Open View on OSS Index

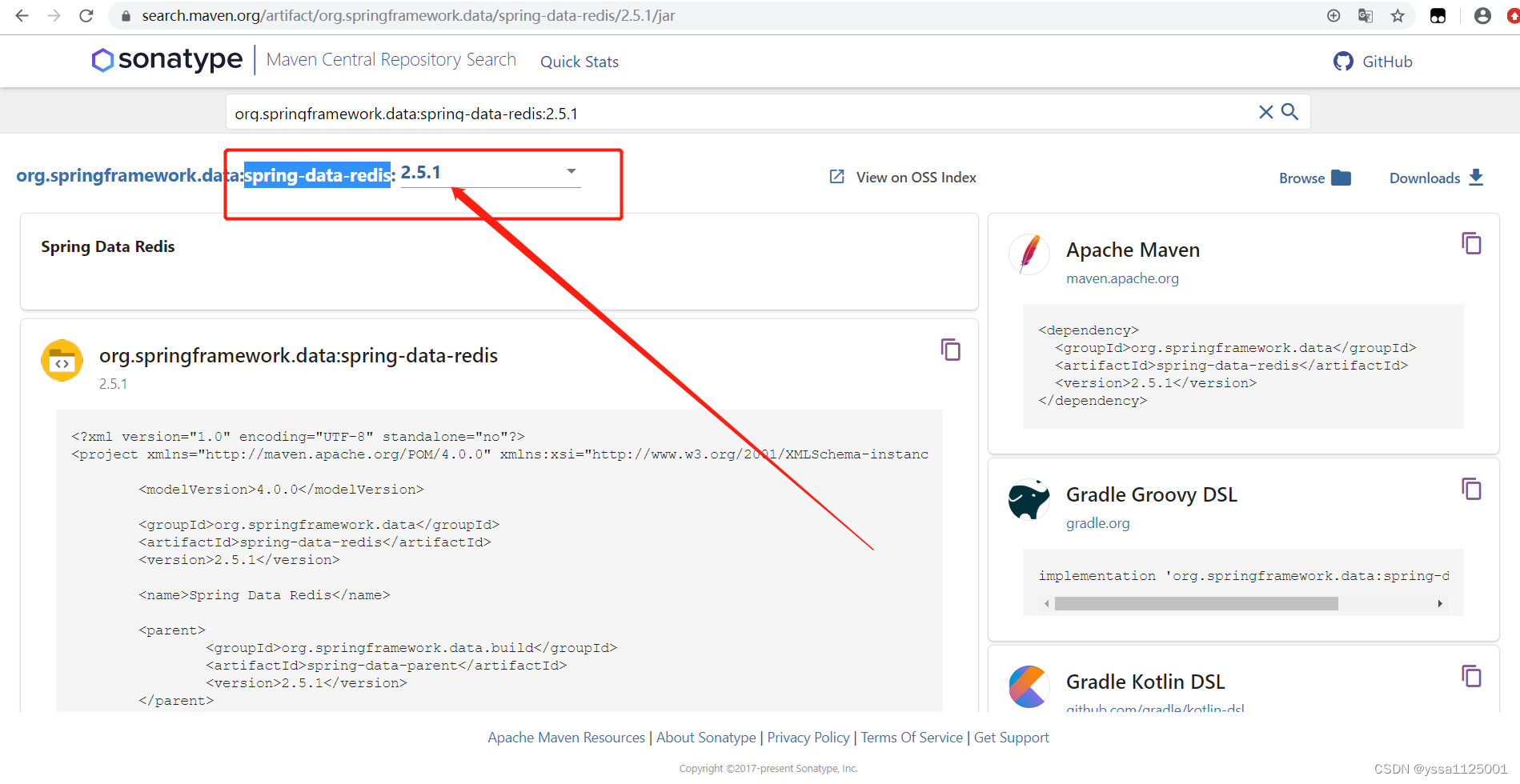coord(916,177)
